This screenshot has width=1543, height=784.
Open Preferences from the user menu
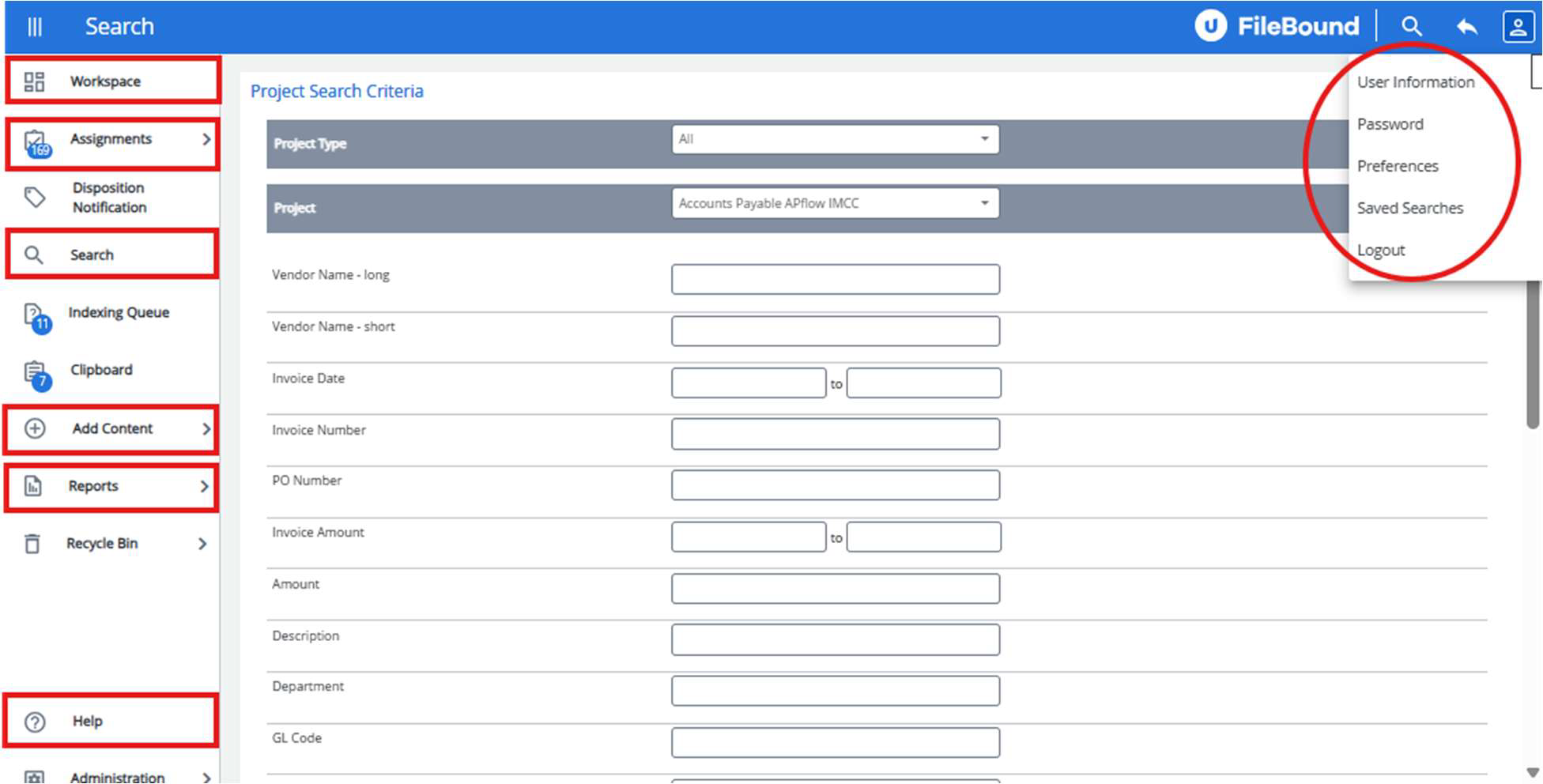coord(1398,166)
